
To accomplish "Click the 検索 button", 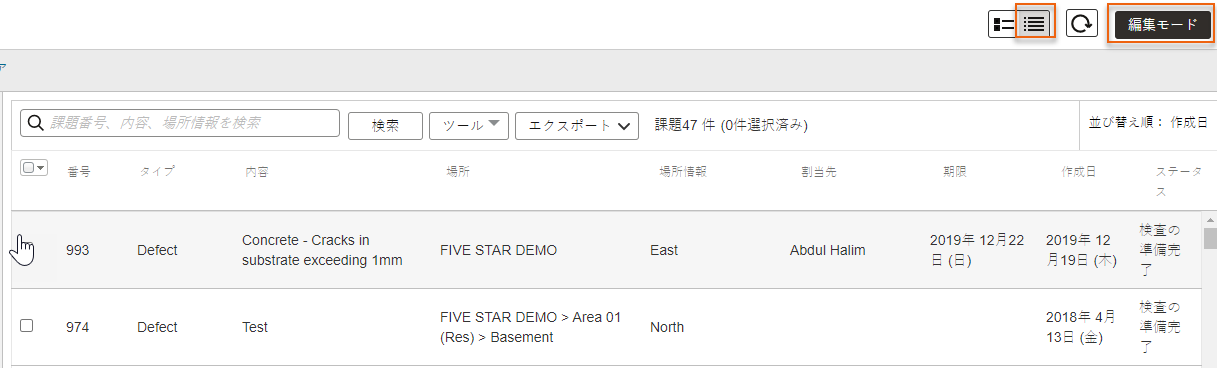I will (x=385, y=125).
